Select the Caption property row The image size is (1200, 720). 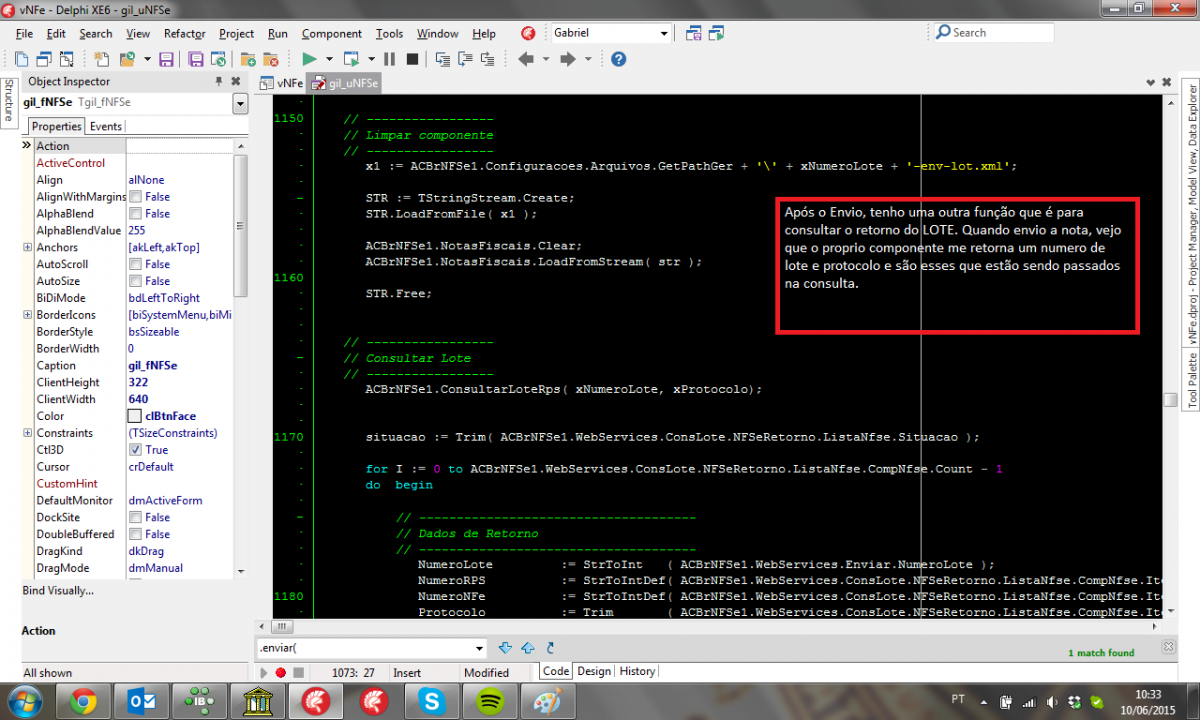(127, 365)
